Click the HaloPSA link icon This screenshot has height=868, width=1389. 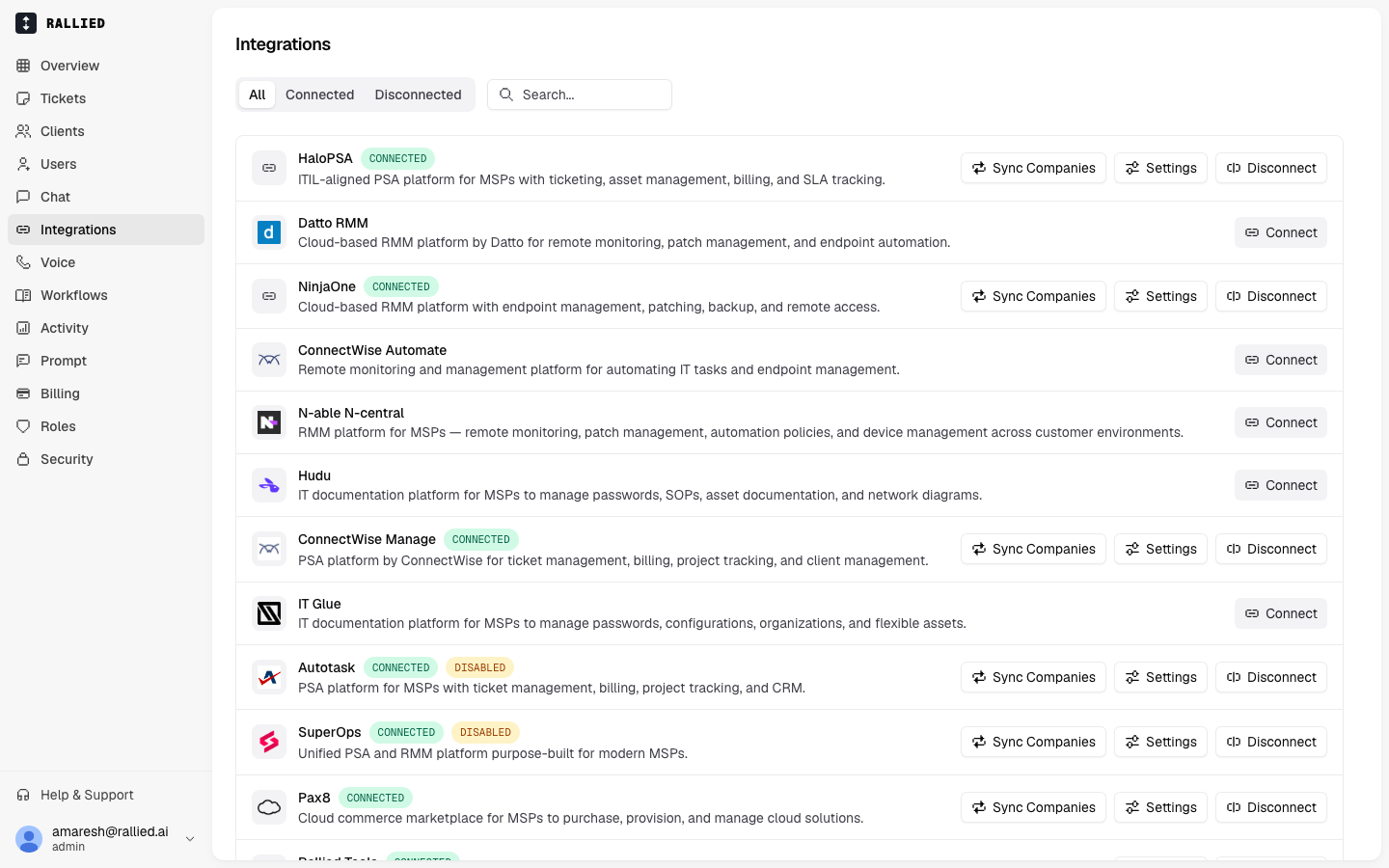pyautogui.click(x=269, y=168)
